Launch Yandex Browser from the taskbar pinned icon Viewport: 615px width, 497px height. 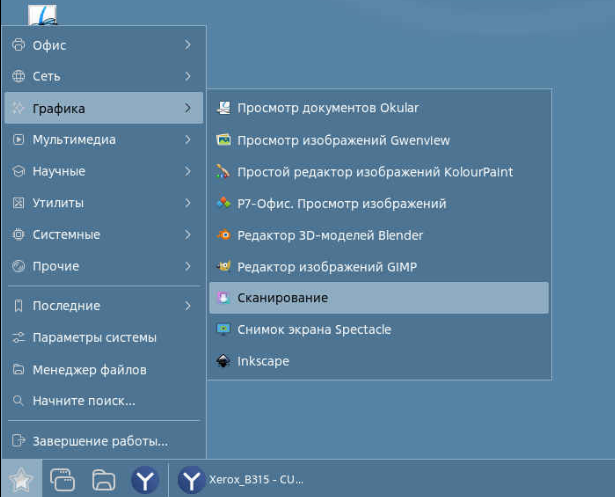(x=145, y=480)
